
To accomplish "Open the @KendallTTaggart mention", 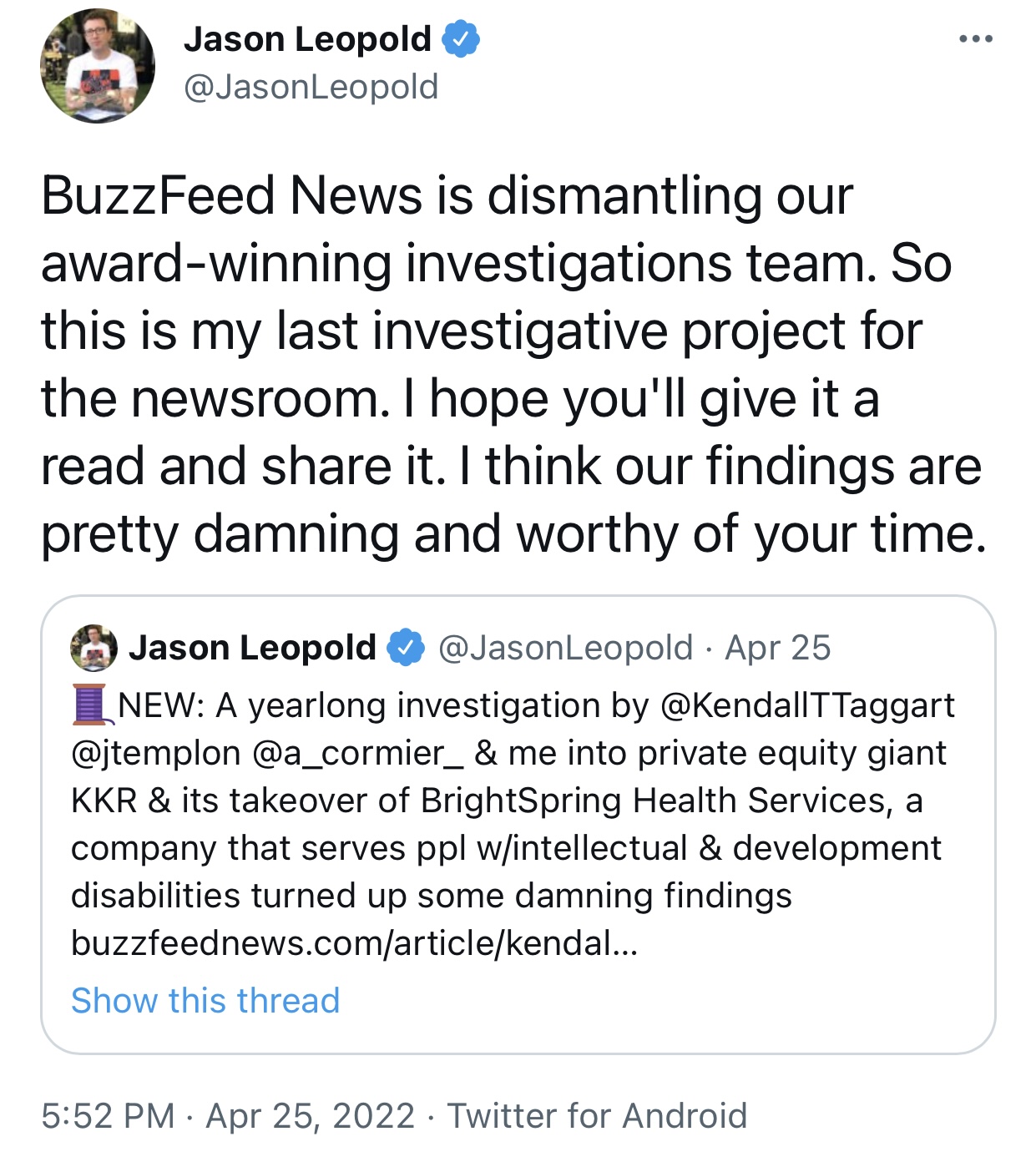I will pyautogui.click(x=807, y=706).
